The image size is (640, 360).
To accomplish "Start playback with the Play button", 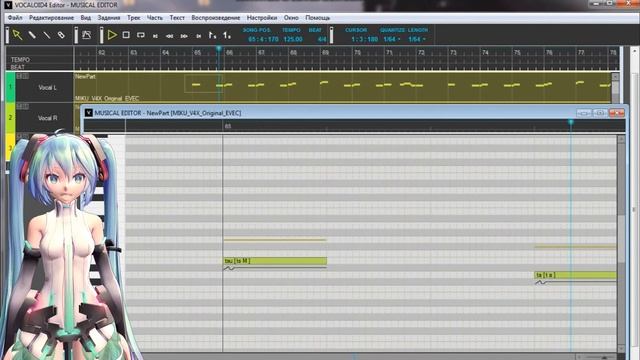I will (x=112, y=35).
